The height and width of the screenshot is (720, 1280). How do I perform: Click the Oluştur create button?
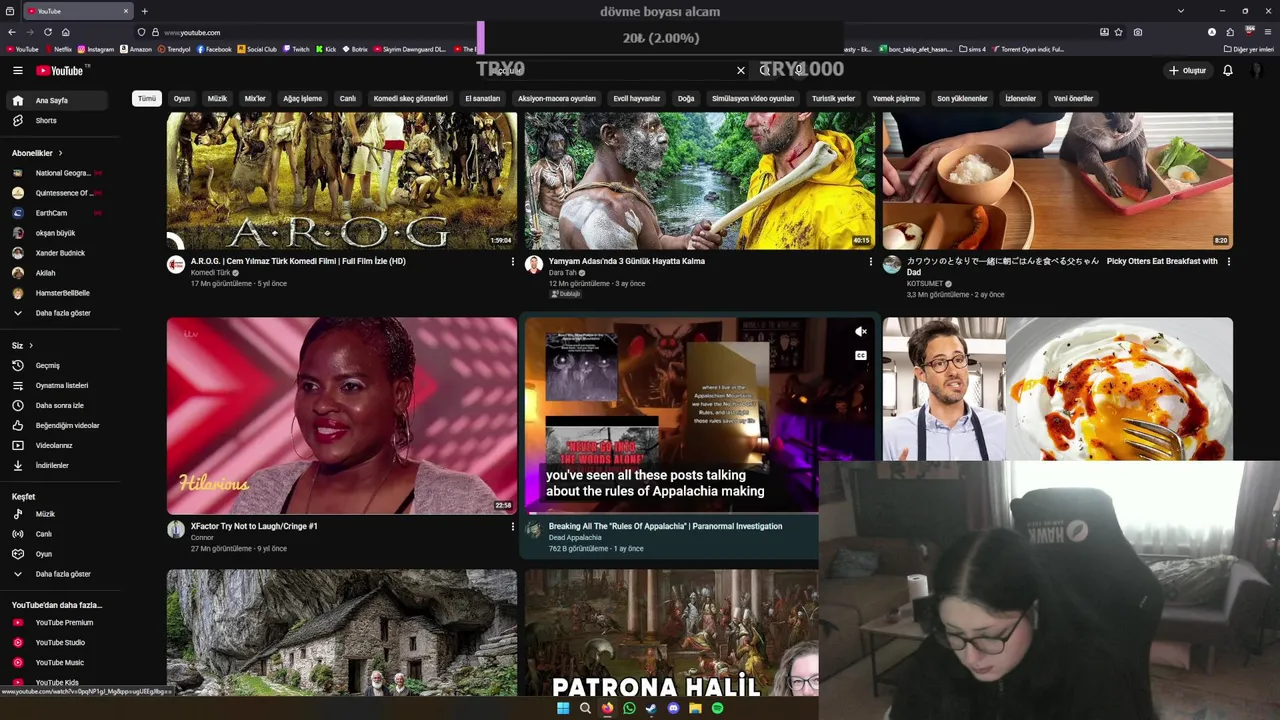(1187, 70)
